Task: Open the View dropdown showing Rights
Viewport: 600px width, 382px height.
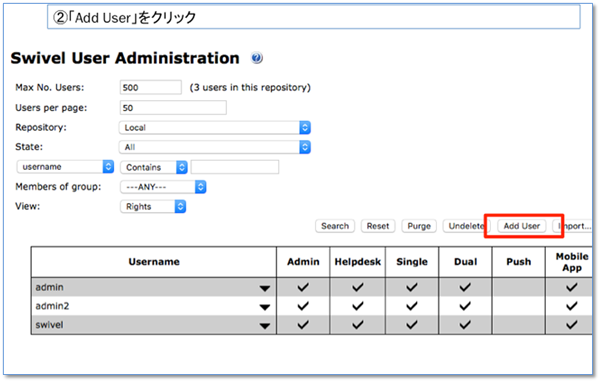Action: [153, 207]
